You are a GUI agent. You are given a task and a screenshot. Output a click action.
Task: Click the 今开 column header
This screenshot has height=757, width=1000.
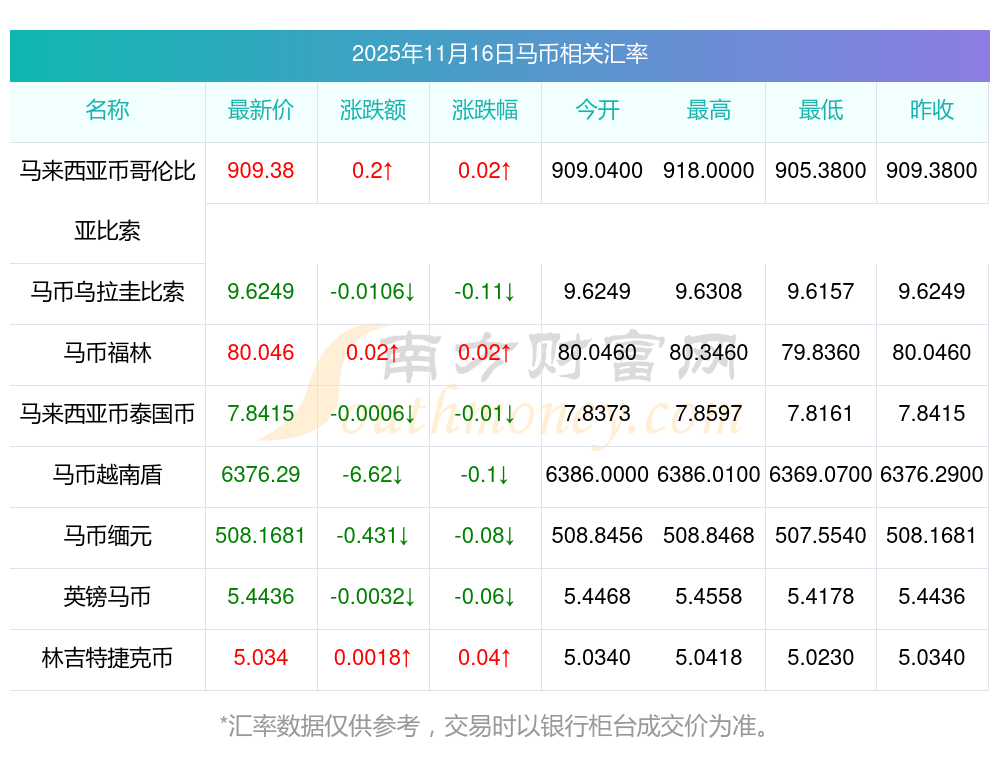[x=597, y=110]
